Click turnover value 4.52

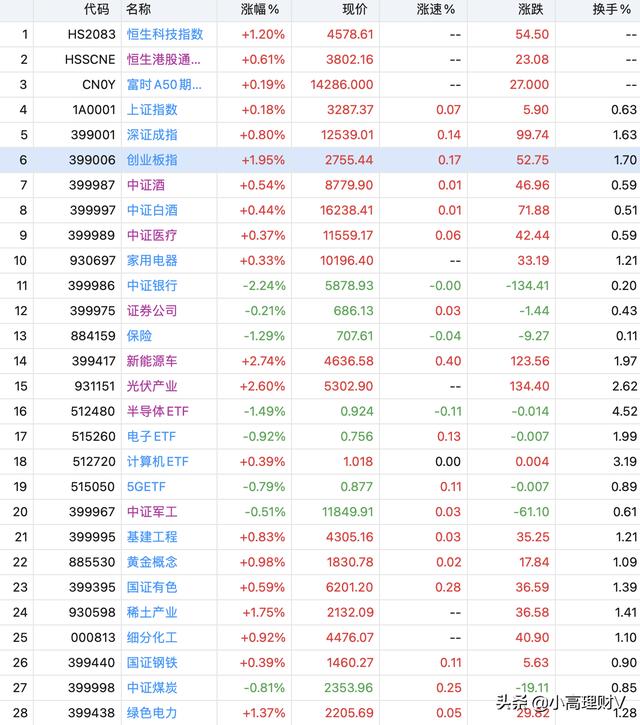(x=624, y=411)
